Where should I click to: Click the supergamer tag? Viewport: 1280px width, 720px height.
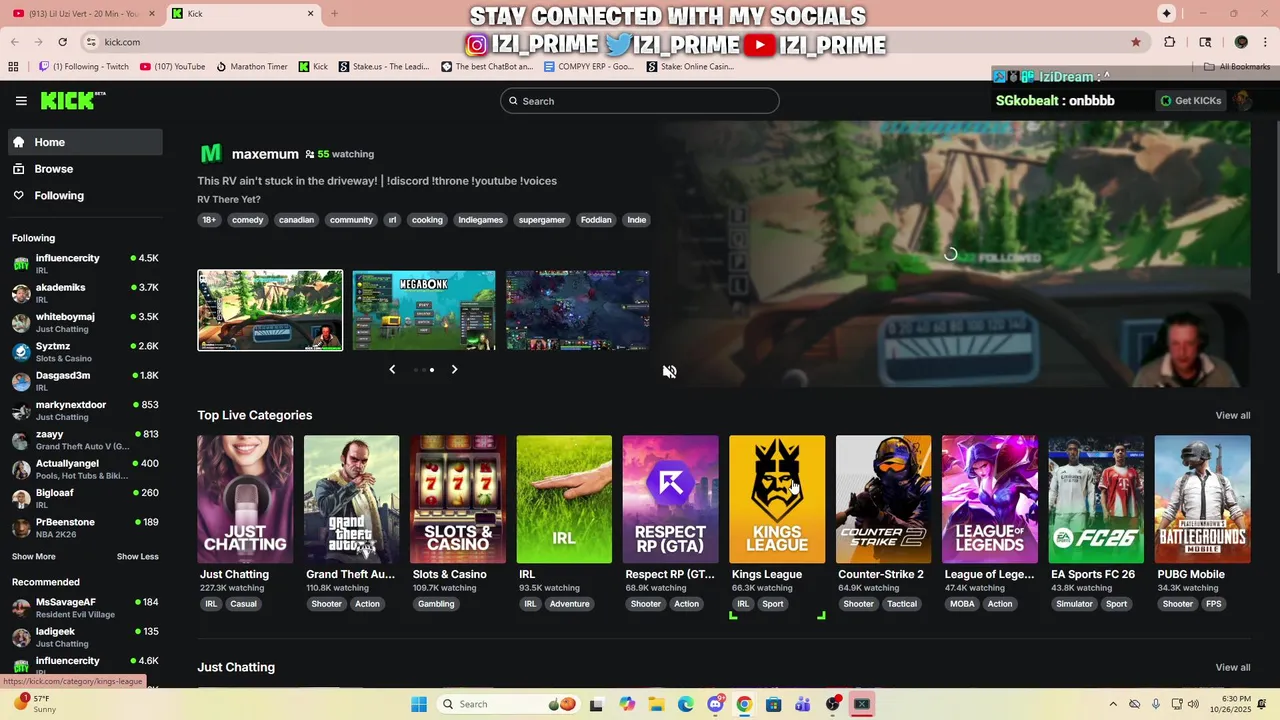click(541, 220)
